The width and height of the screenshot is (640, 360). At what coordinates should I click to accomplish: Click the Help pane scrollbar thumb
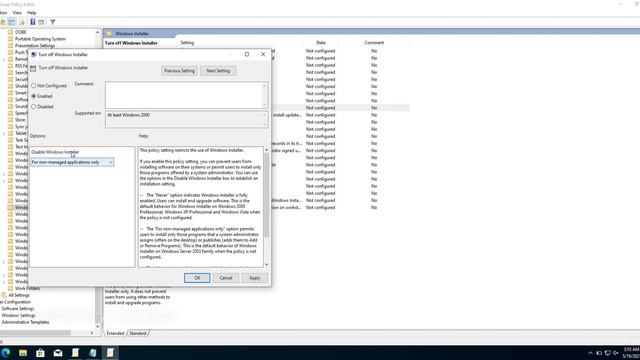click(267, 195)
